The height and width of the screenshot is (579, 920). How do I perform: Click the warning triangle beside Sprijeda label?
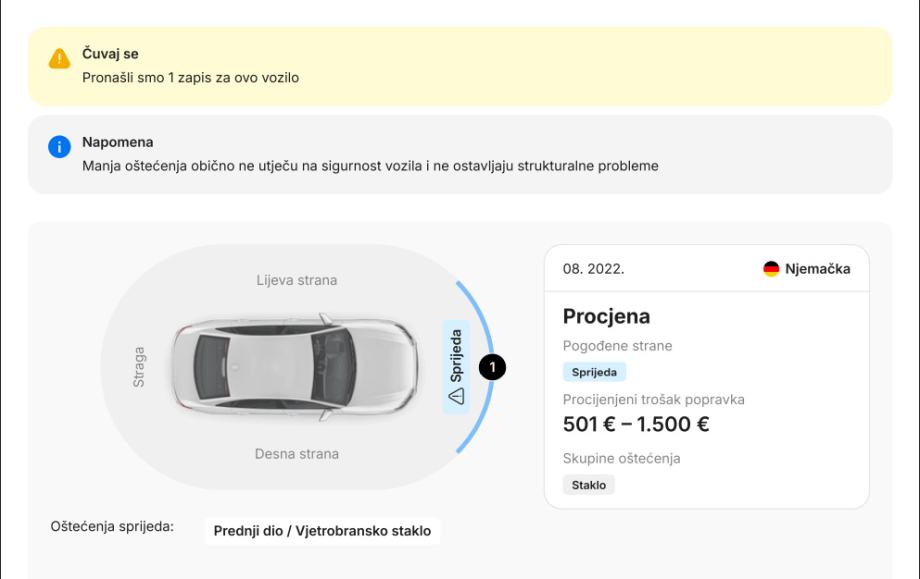tap(456, 396)
